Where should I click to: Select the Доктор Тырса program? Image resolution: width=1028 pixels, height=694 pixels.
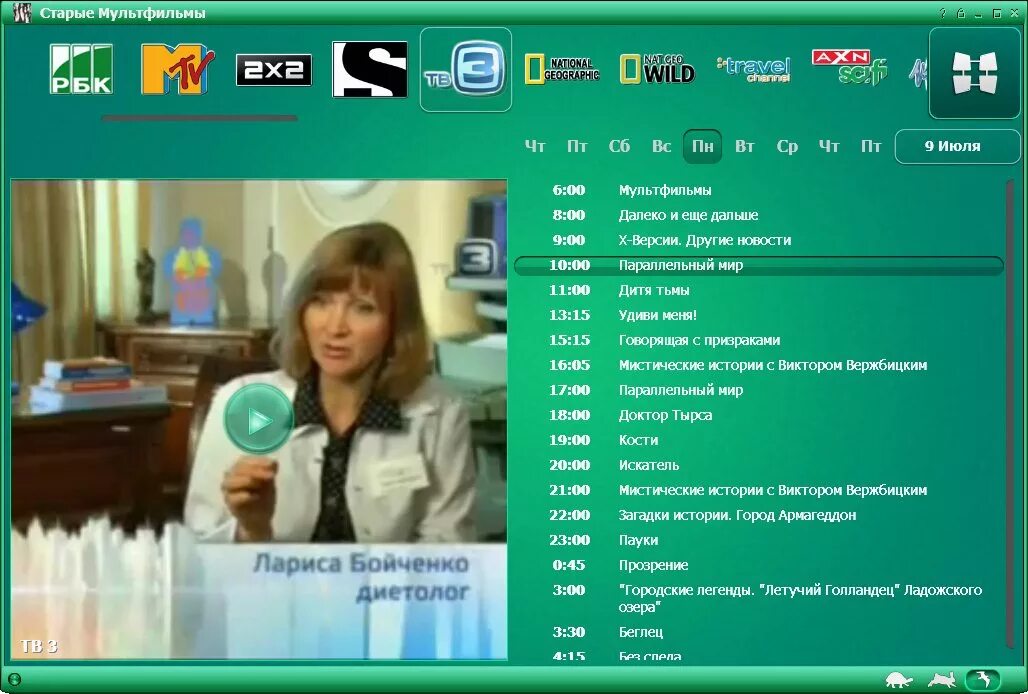pos(759,415)
